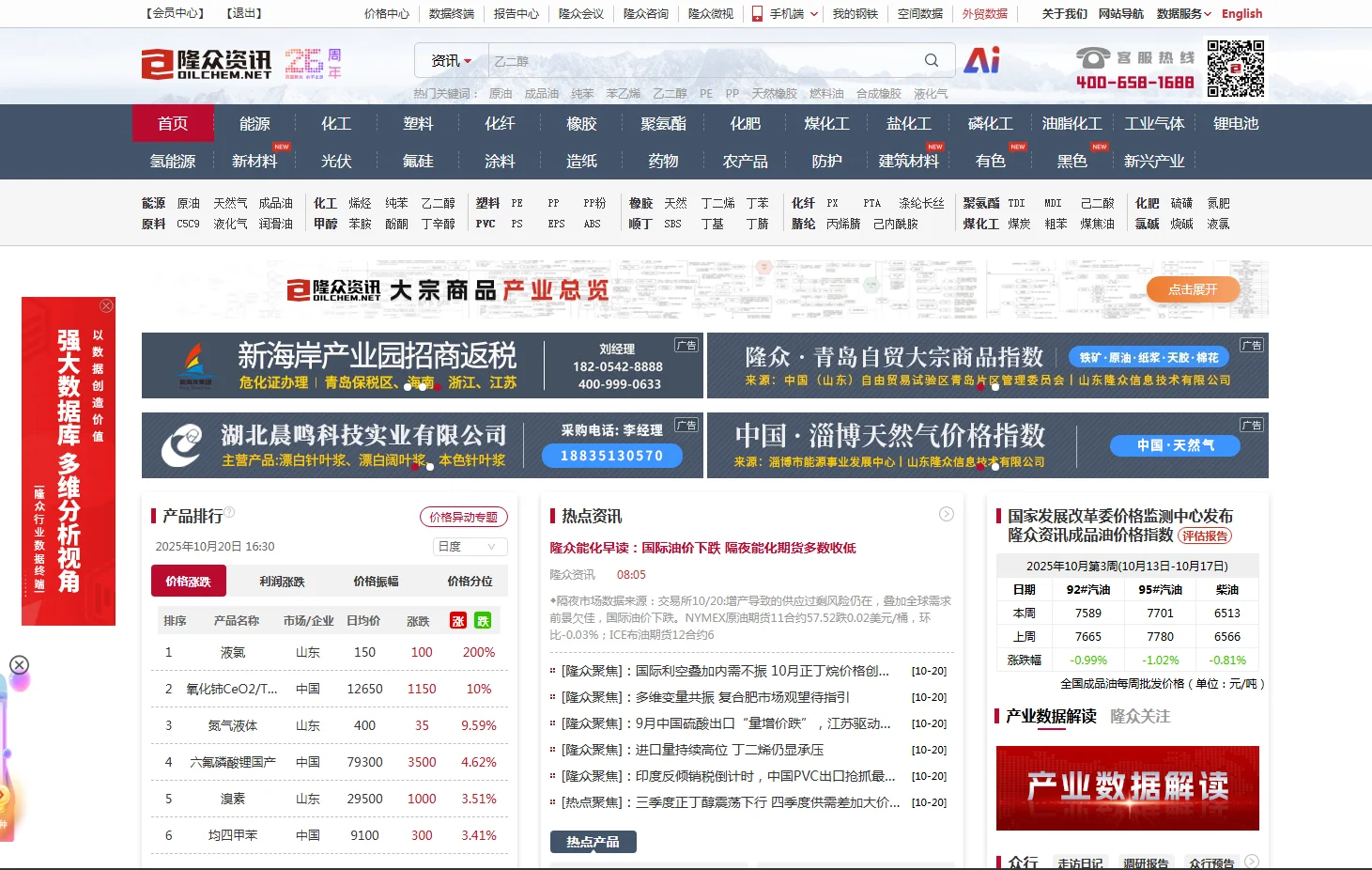The height and width of the screenshot is (870, 1372).
Task: Click the hot keyword 苯乙烯
Action: click(624, 93)
